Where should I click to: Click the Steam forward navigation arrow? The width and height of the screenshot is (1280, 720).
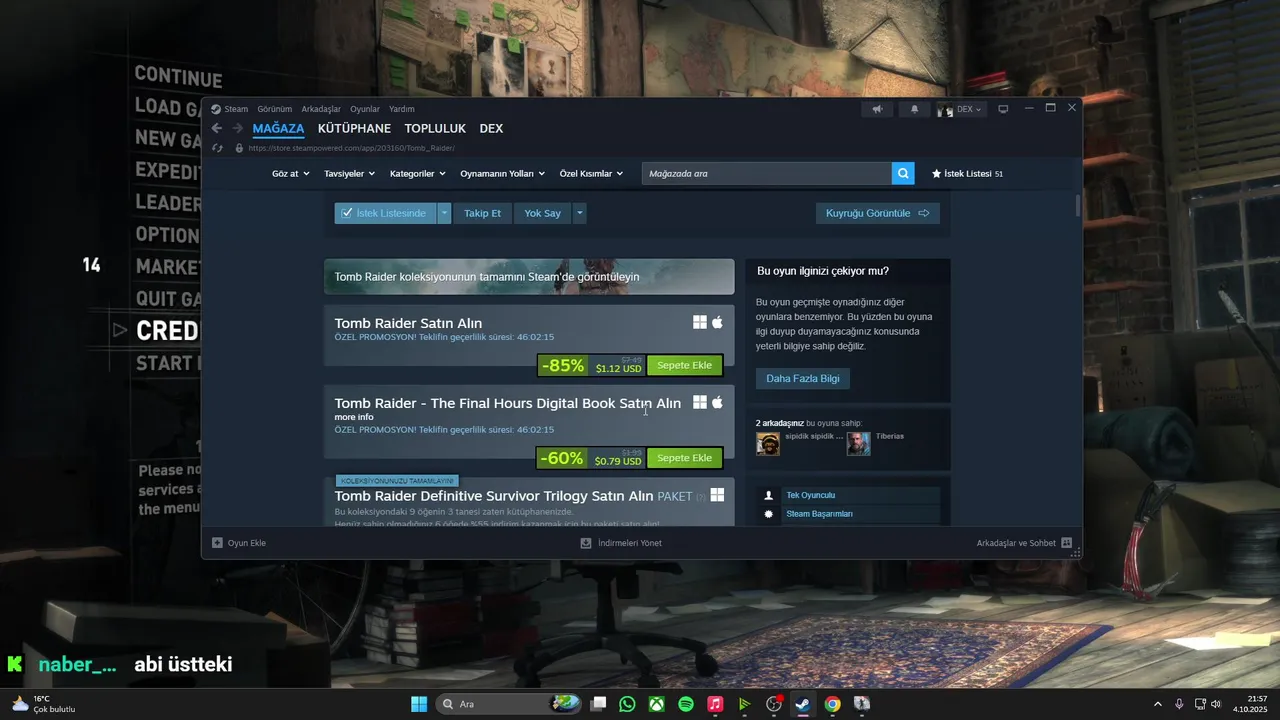tap(238, 128)
